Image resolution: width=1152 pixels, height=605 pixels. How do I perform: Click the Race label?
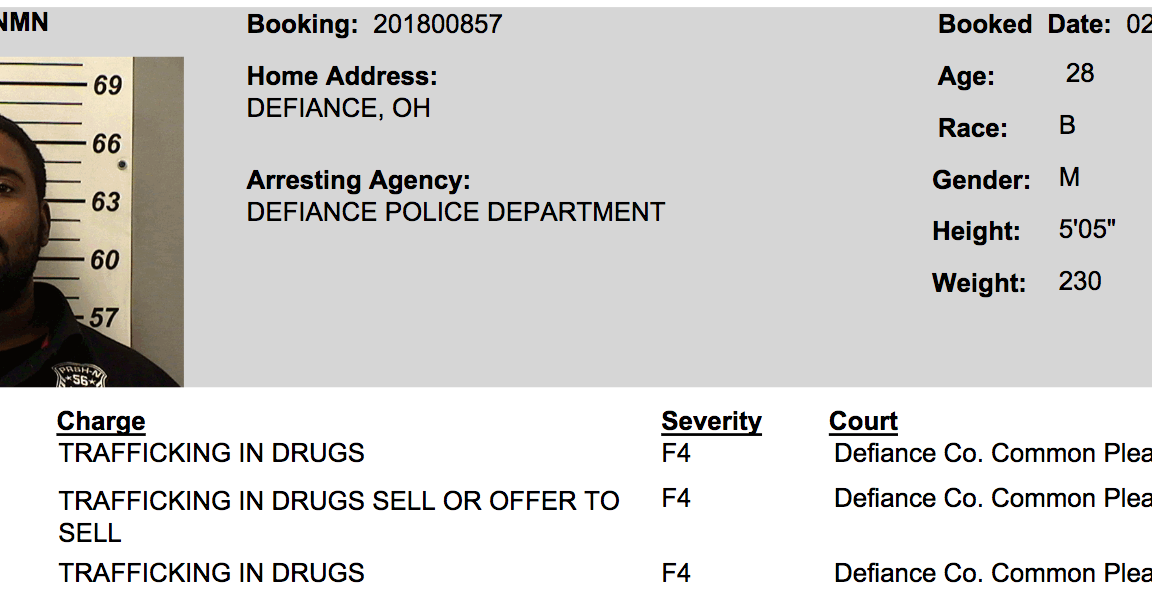coord(972,129)
